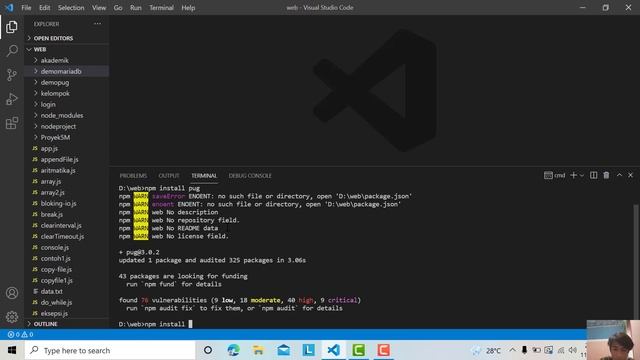Open console.js file
The width and height of the screenshot is (640, 360).
click(x=67, y=247)
